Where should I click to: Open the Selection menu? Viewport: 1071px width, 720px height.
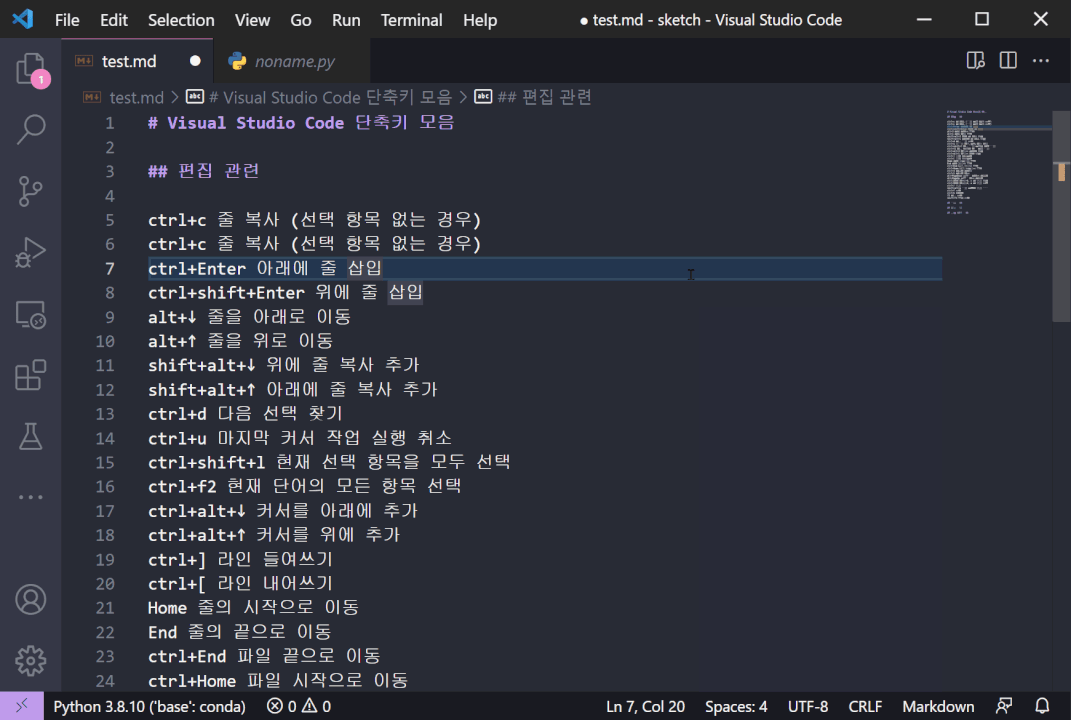pyautogui.click(x=181, y=20)
